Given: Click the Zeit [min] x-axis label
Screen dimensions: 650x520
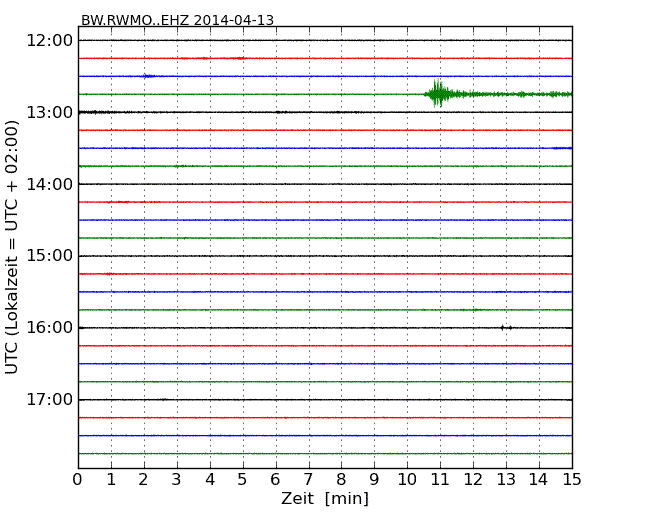Looking at the screenshot, I should [325, 498].
